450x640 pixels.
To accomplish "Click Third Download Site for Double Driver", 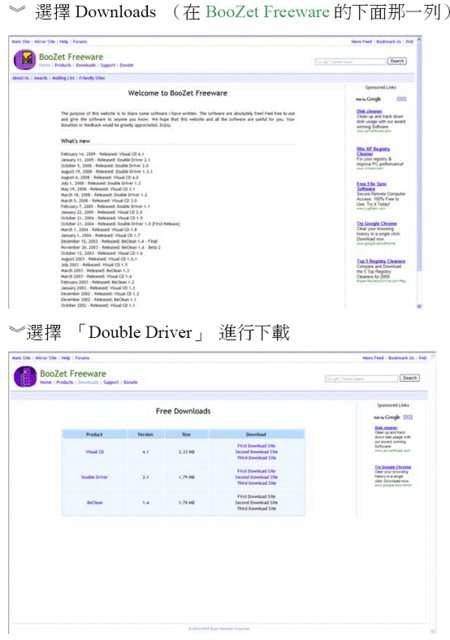I will (256, 483).
